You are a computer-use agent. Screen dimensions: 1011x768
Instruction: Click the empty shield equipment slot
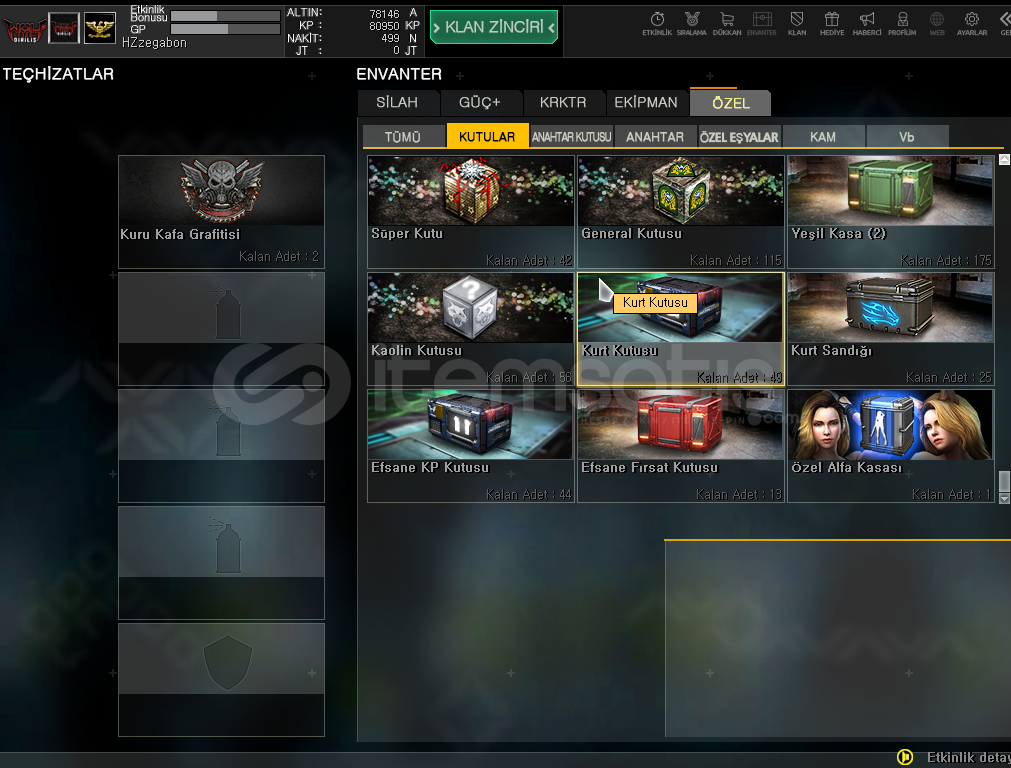point(221,680)
